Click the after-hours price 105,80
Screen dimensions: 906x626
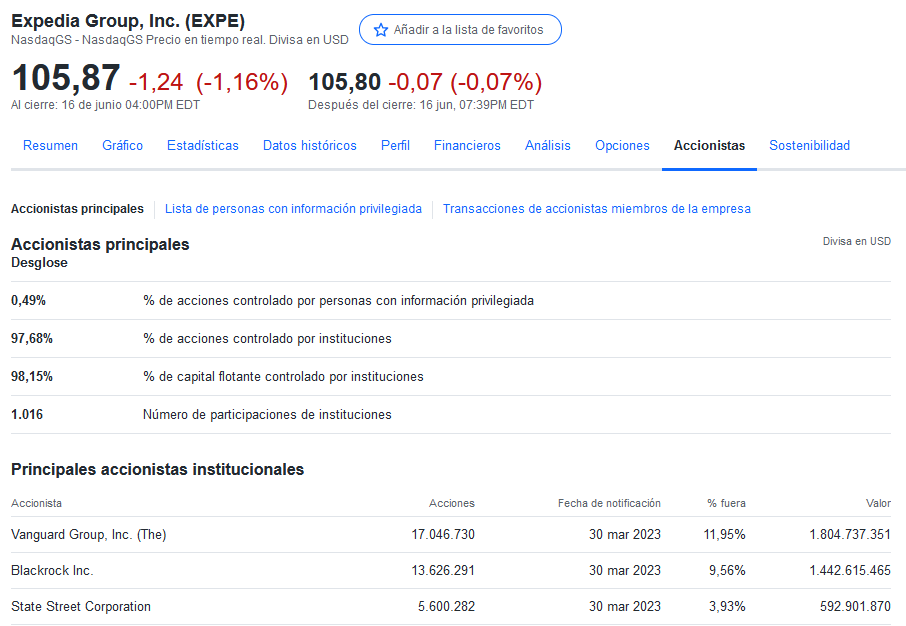[345, 82]
